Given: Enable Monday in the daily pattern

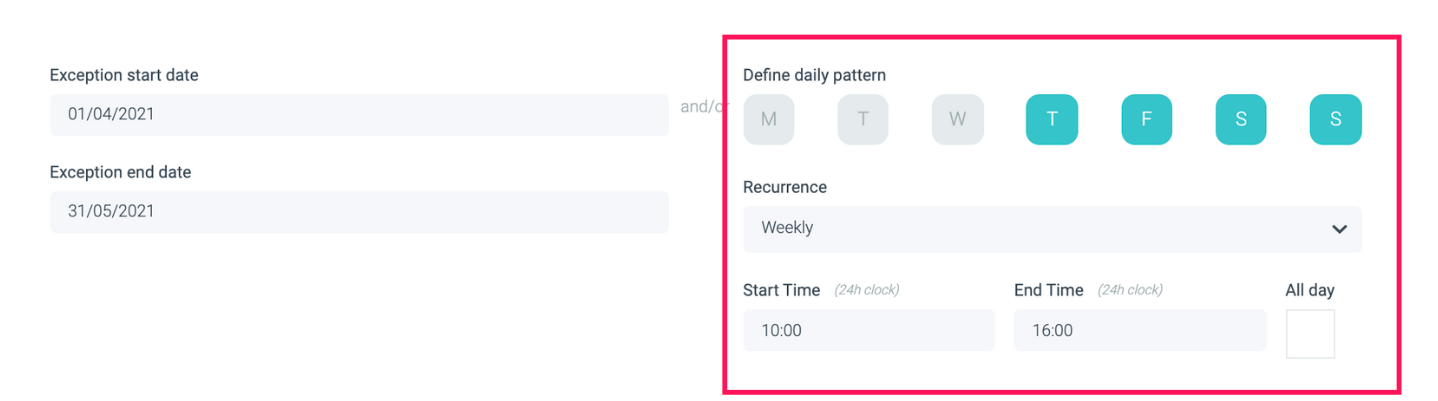Looking at the screenshot, I should point(768,120).
